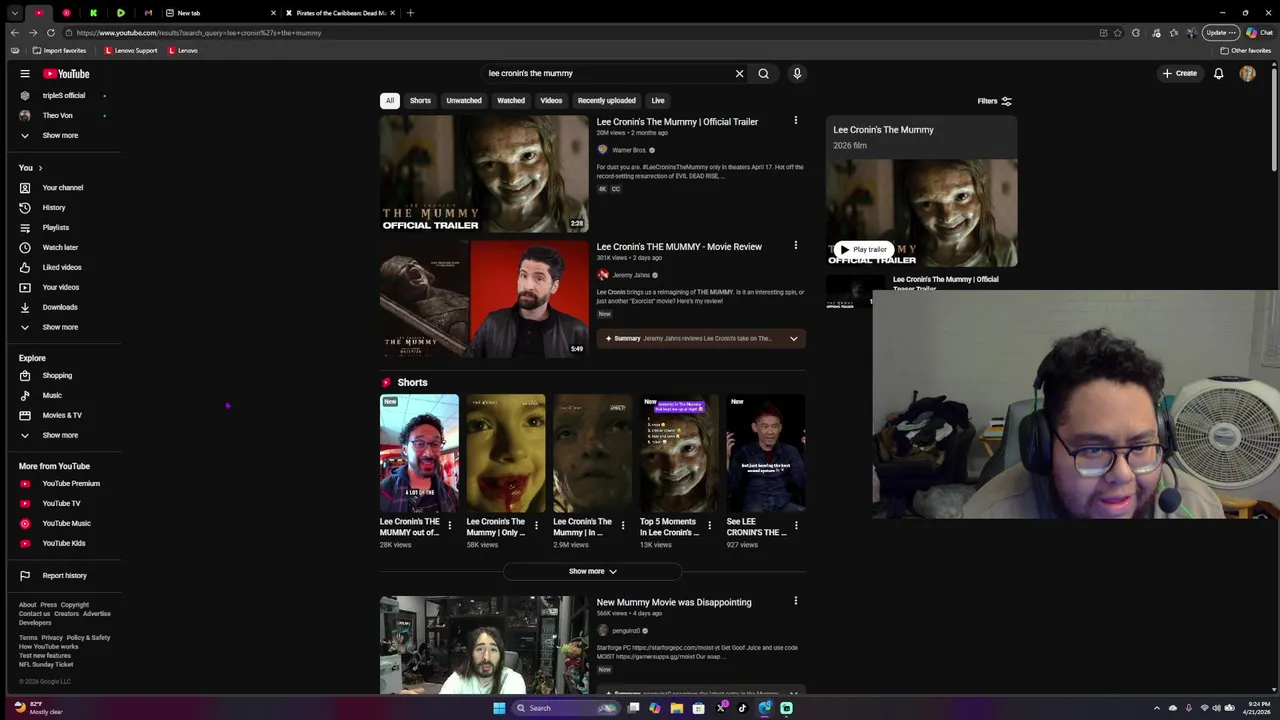Open YouTube TV link
This screenshot has height=720, width=1280.
(61, 503)
